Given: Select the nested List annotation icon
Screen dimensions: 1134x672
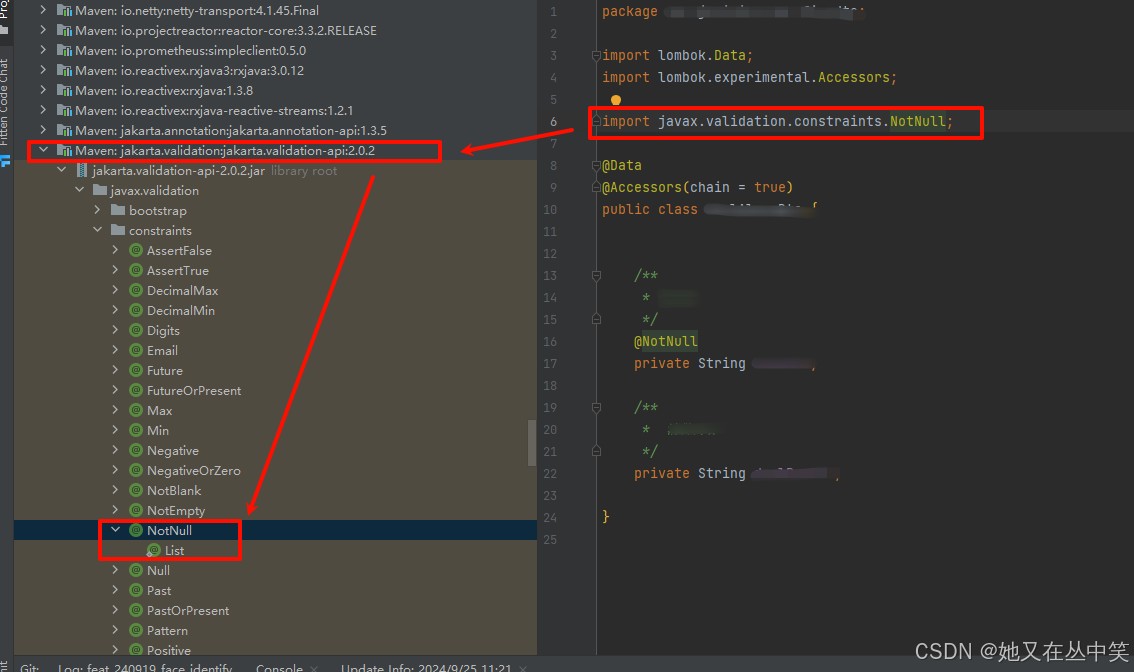Looking at the screenshot, I should (x=153, y=550).
